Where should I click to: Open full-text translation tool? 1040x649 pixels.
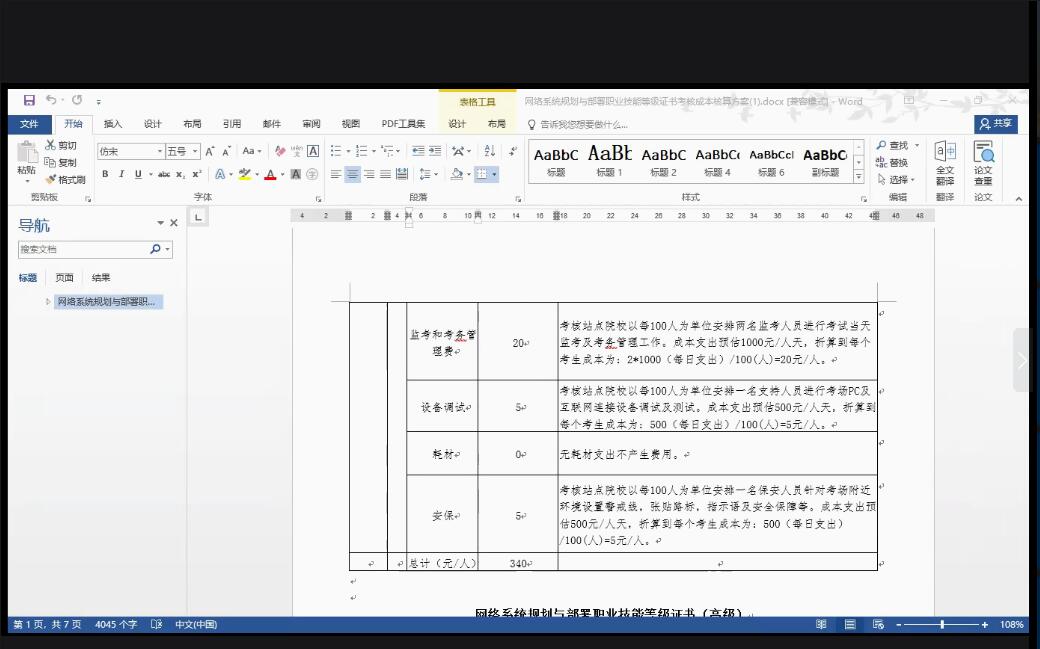pos(944,163)
